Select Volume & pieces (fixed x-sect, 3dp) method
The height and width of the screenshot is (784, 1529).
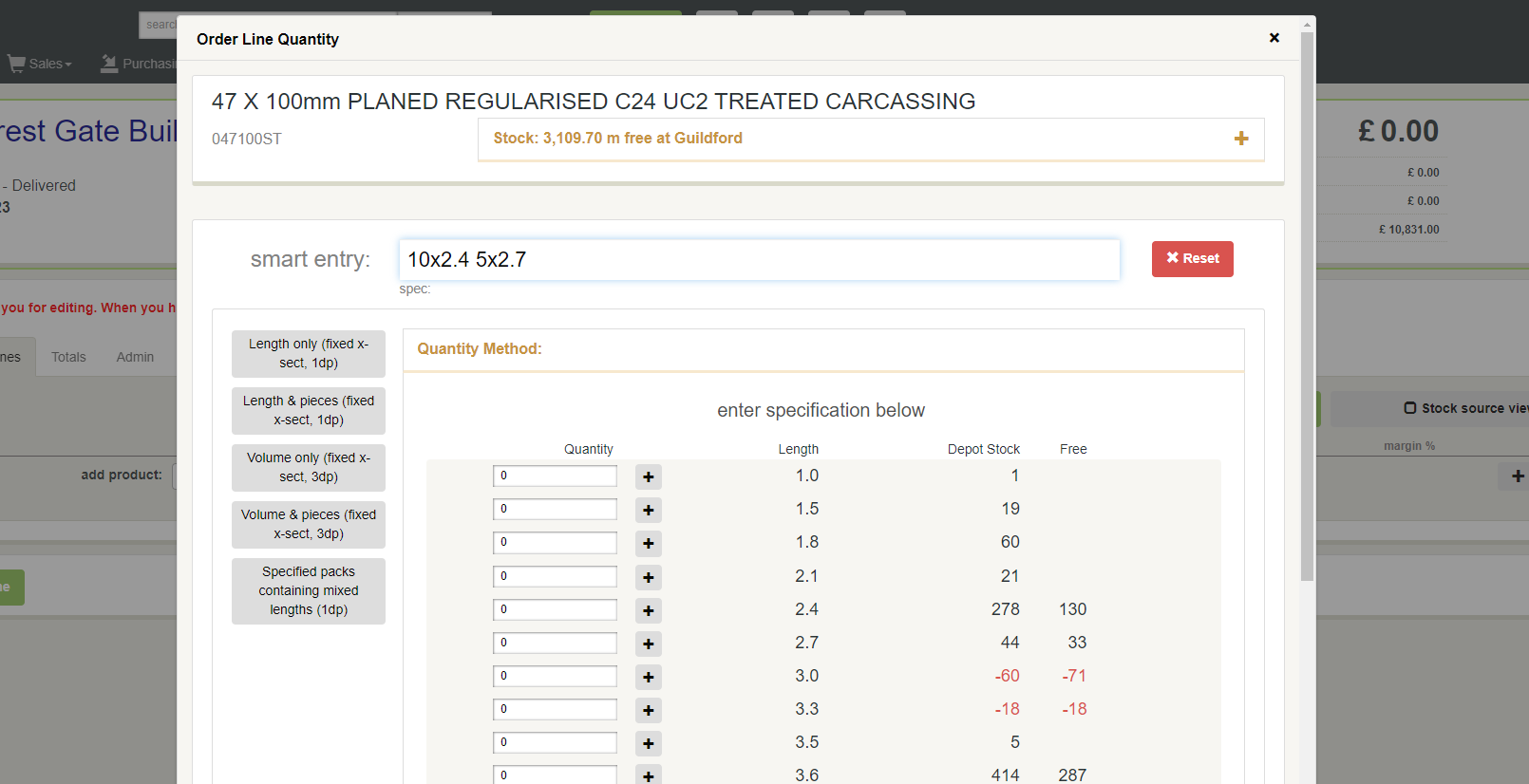coord(309,525)
